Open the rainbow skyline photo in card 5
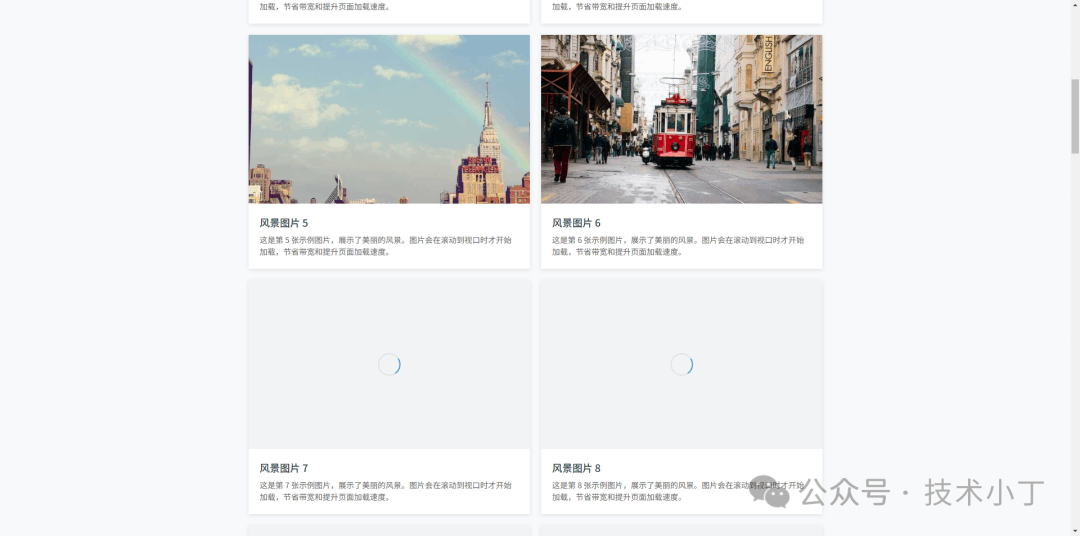1080x536 pixels. pyautogui.click(x=389, y=119)
